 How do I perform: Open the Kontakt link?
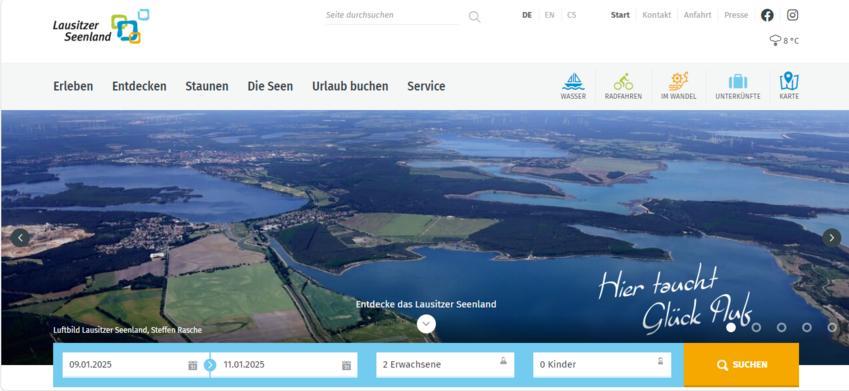click(x=656, y=15)
